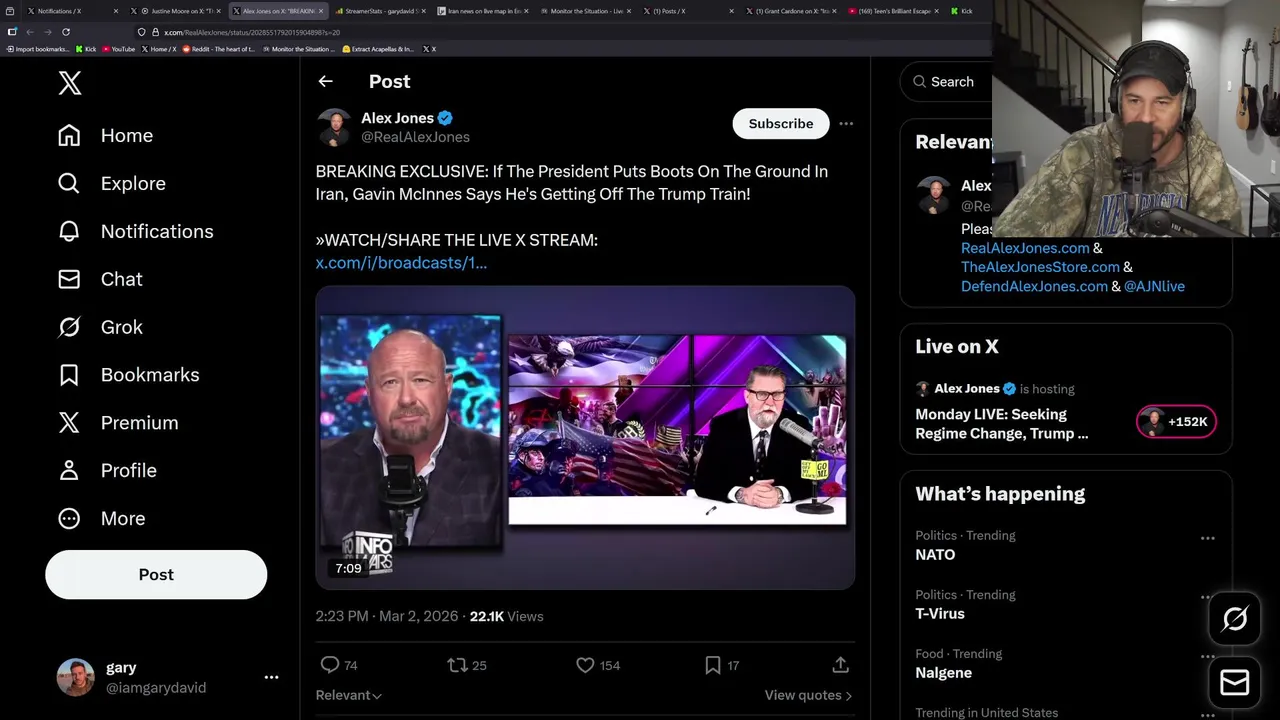Open the Import bookmarks item

click(x=38, y=49)
